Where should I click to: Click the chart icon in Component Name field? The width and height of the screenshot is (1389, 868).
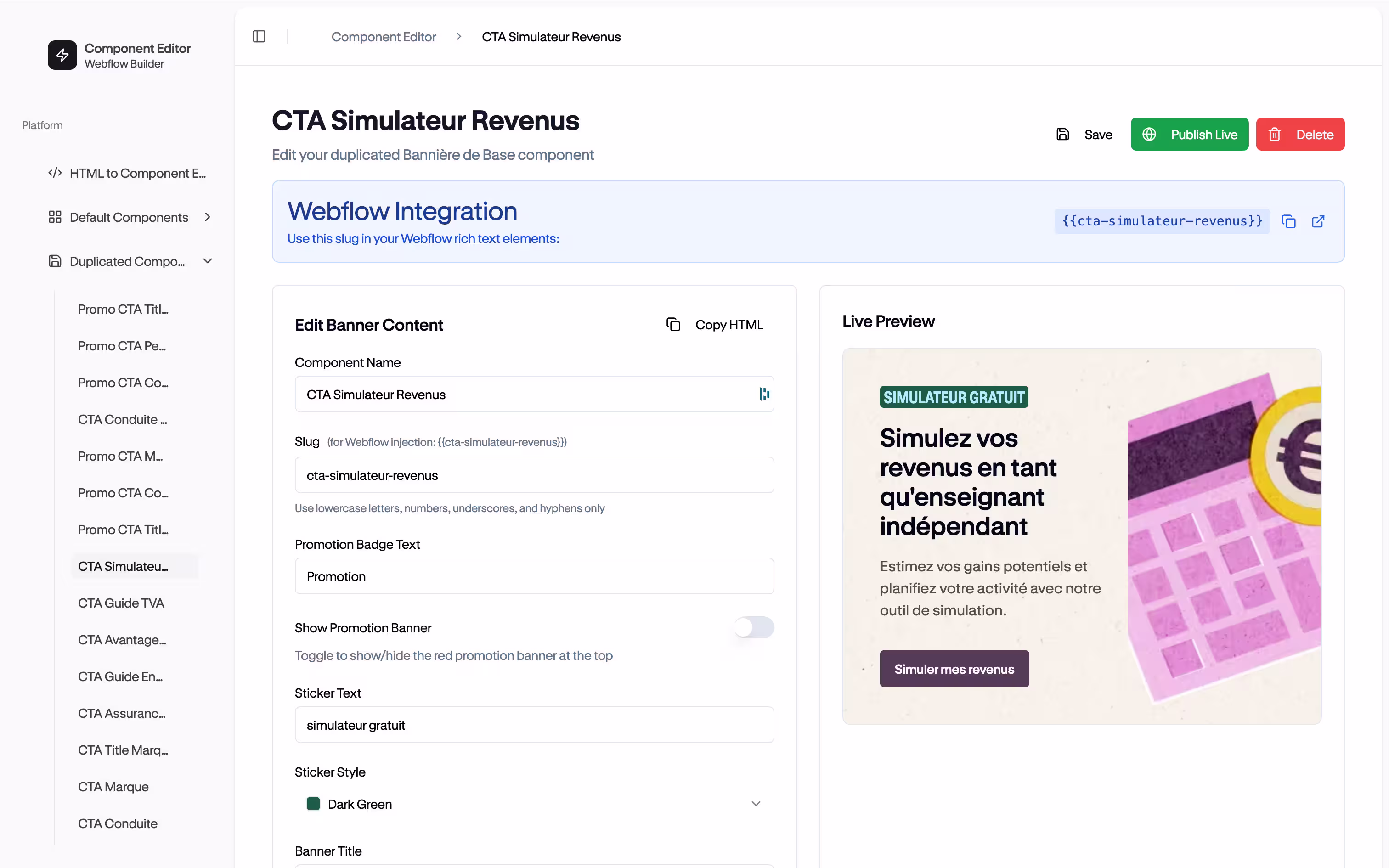point(763,394)
